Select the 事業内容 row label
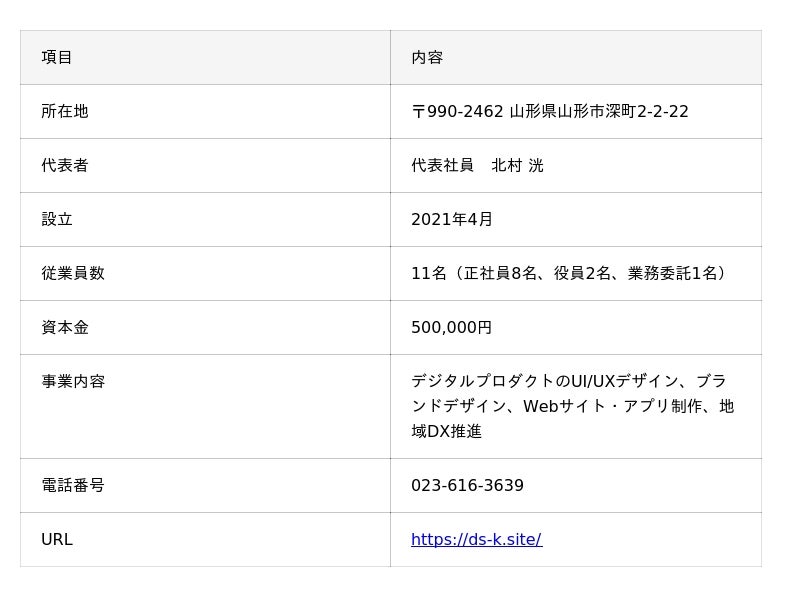 [73, 381]
